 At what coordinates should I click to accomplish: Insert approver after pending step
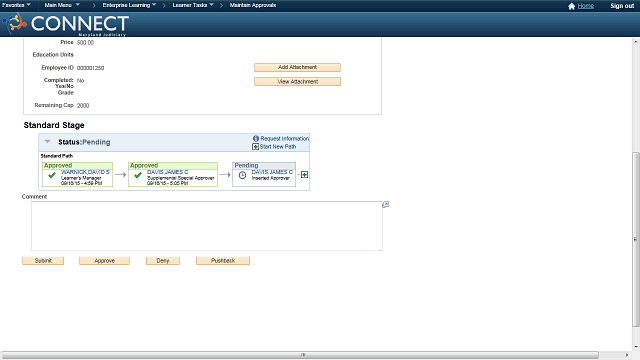pos(304,175)
